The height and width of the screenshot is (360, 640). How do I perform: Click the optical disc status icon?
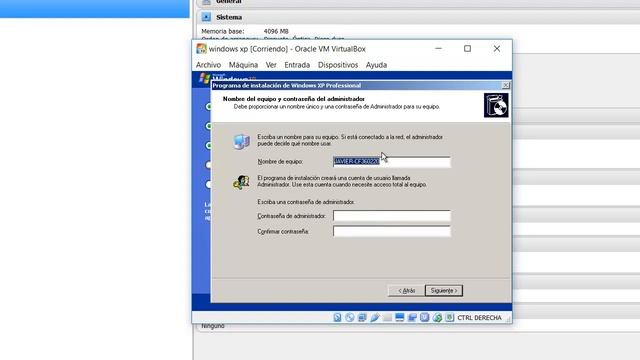(350, 318)
